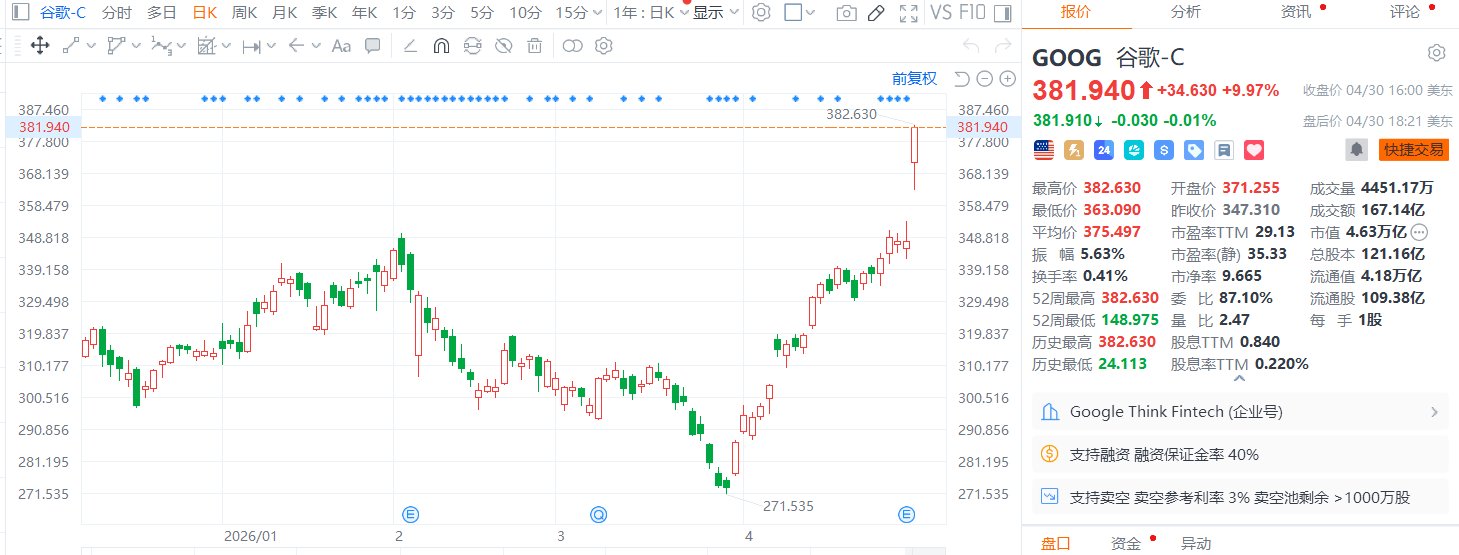Viewport: 1459px width, 555px height.
Task: Delete drawings with the trash icon
Action: [535, 45]
